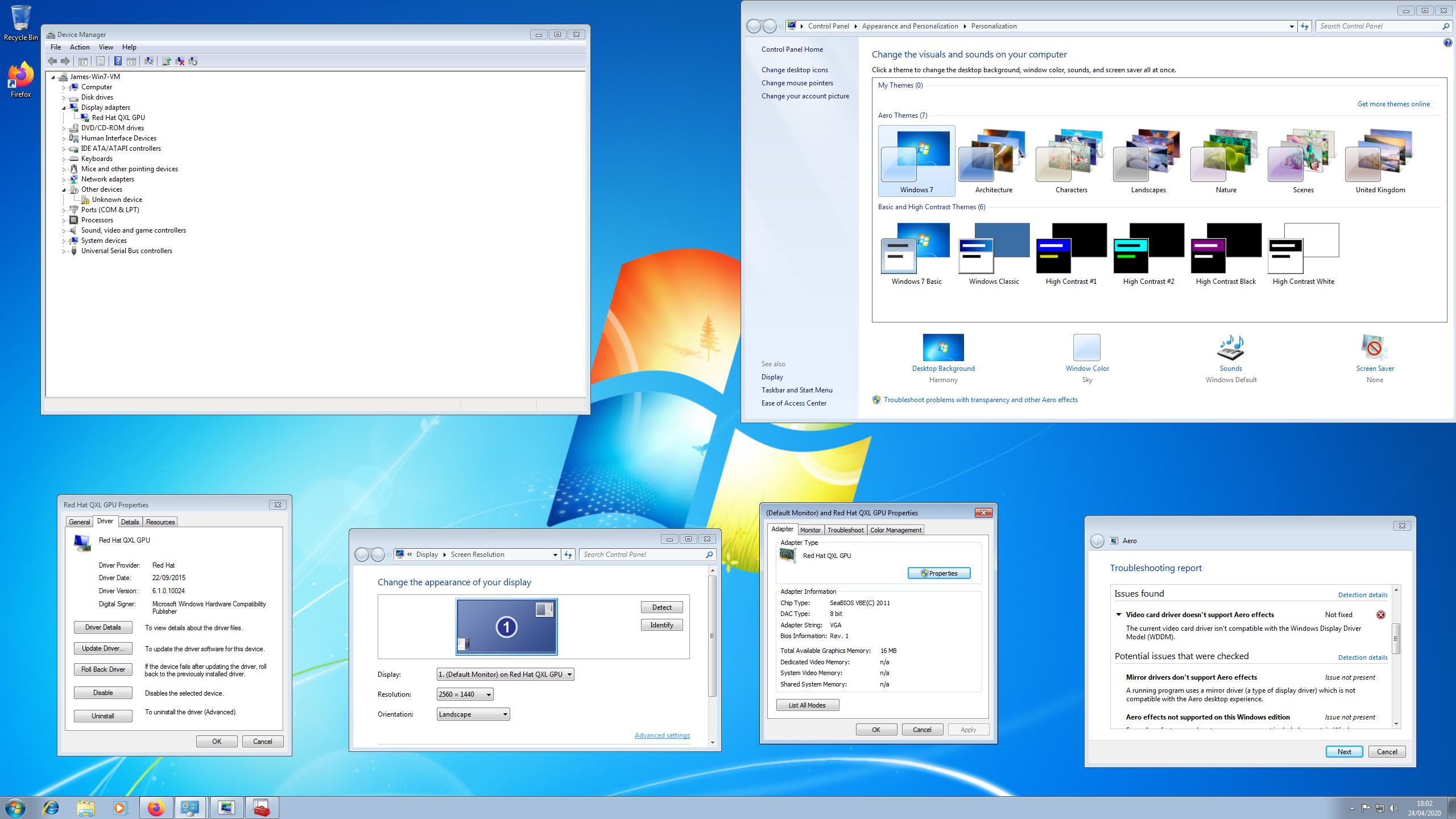Click Detect button in Screen Resolution
Image resolution: width=1456 pixels, height=819 pixels.
pos(661,607)
